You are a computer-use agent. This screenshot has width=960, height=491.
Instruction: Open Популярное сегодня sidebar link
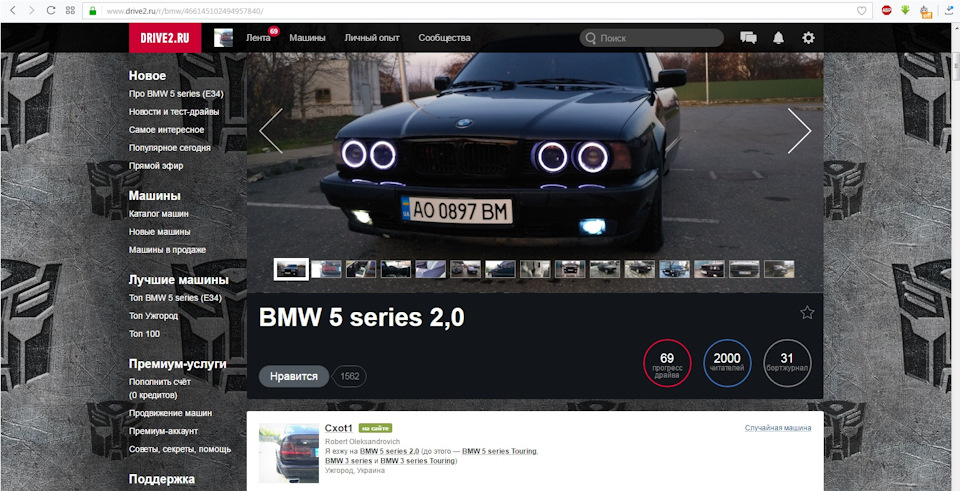point(170,148)
